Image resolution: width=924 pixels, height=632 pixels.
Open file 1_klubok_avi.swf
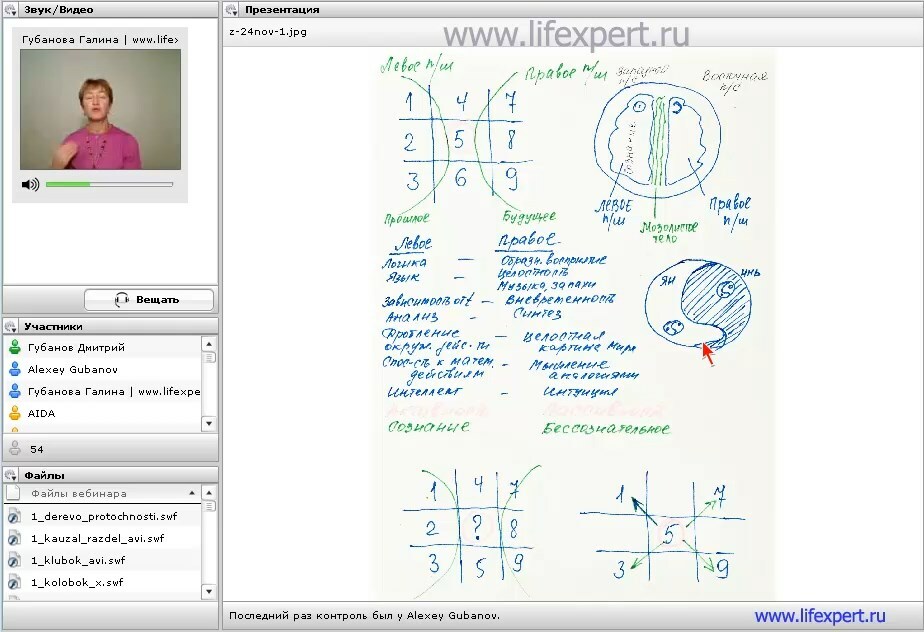tap(78, 560)
